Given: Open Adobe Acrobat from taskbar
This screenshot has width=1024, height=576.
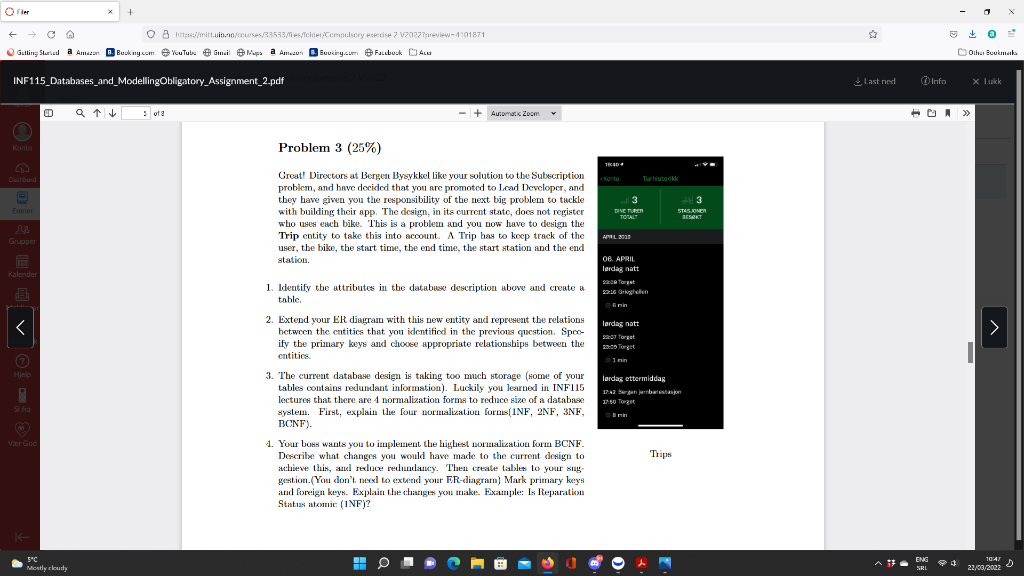Looking at the screenshot, I should (641, 563).
